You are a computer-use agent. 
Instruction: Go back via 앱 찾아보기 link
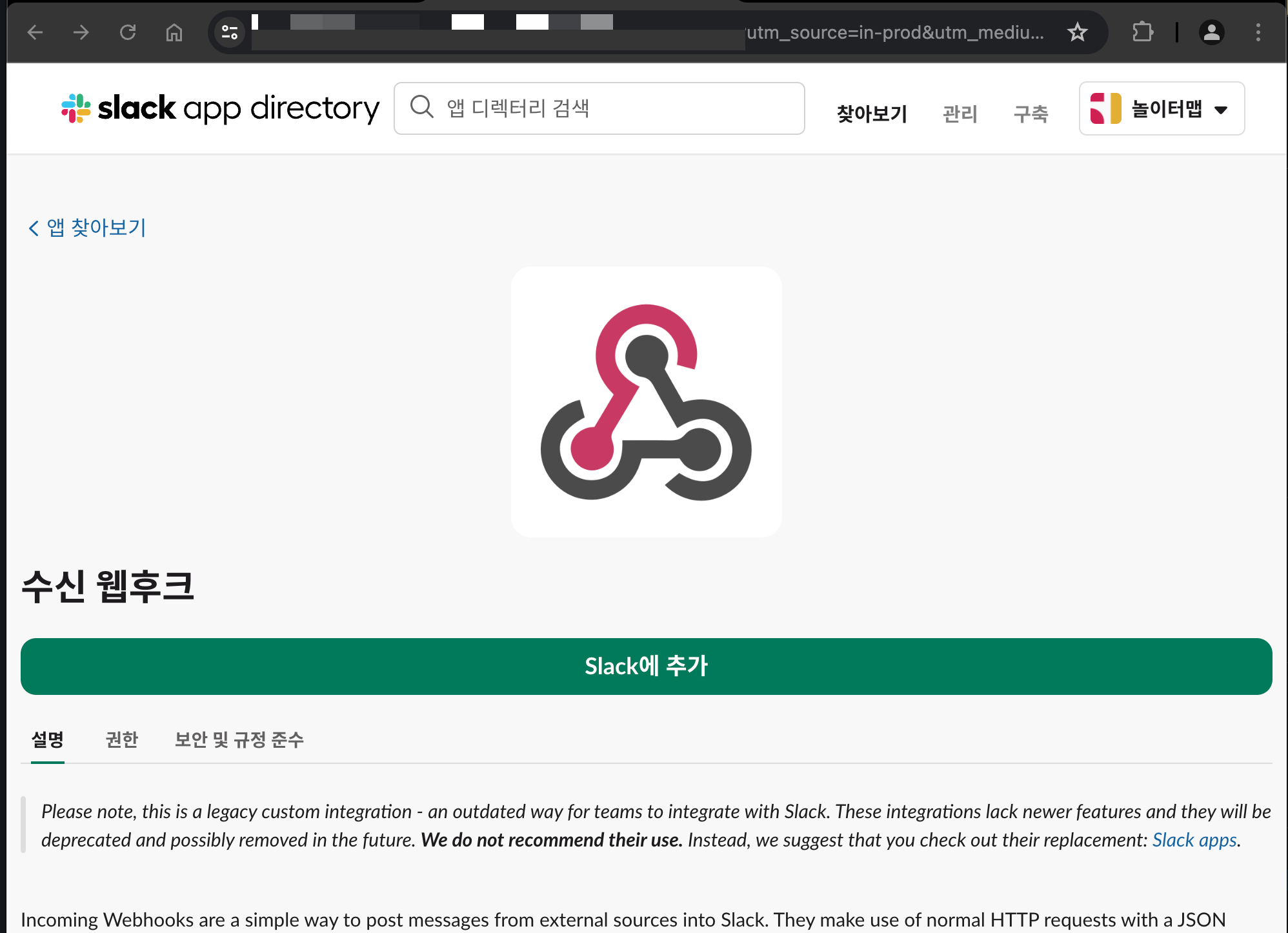point(88,227)
